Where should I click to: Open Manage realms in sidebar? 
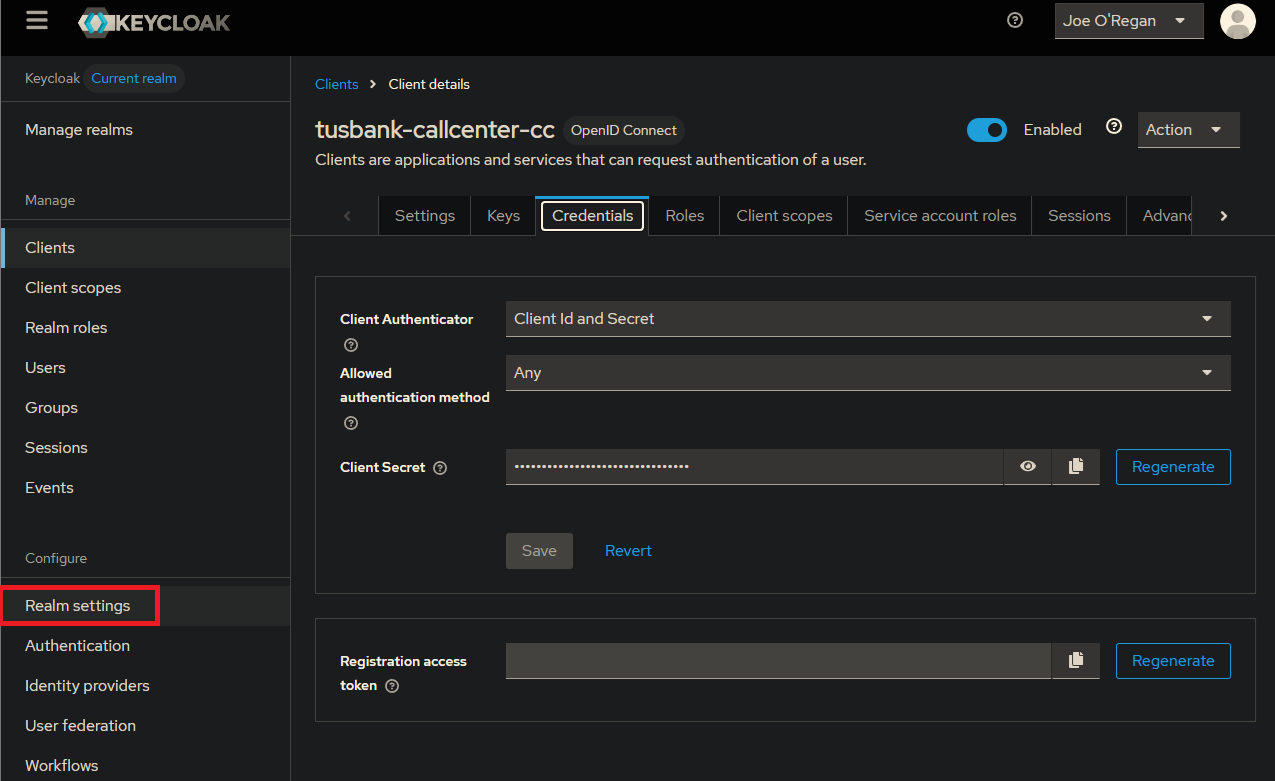[79, 130]
